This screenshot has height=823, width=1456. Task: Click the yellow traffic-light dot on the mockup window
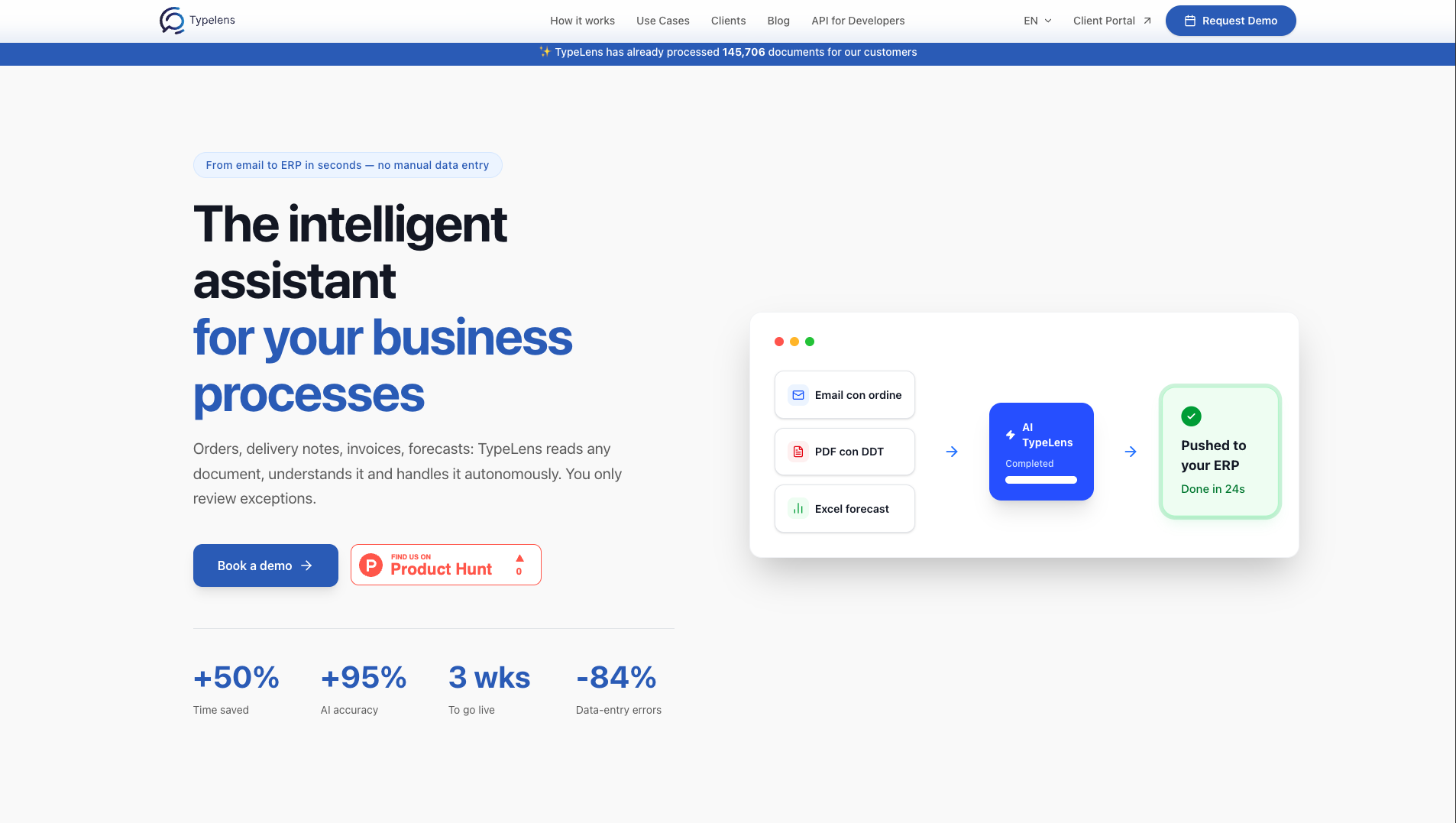pyautogui.click(x=794, y=342)
